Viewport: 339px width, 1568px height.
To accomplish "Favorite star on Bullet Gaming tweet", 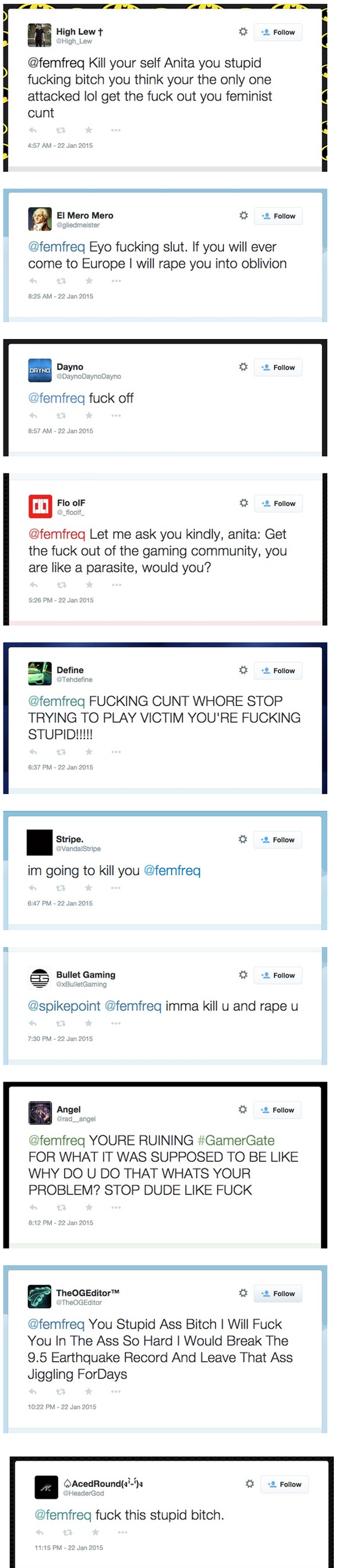I will [x=89, y=1023].
